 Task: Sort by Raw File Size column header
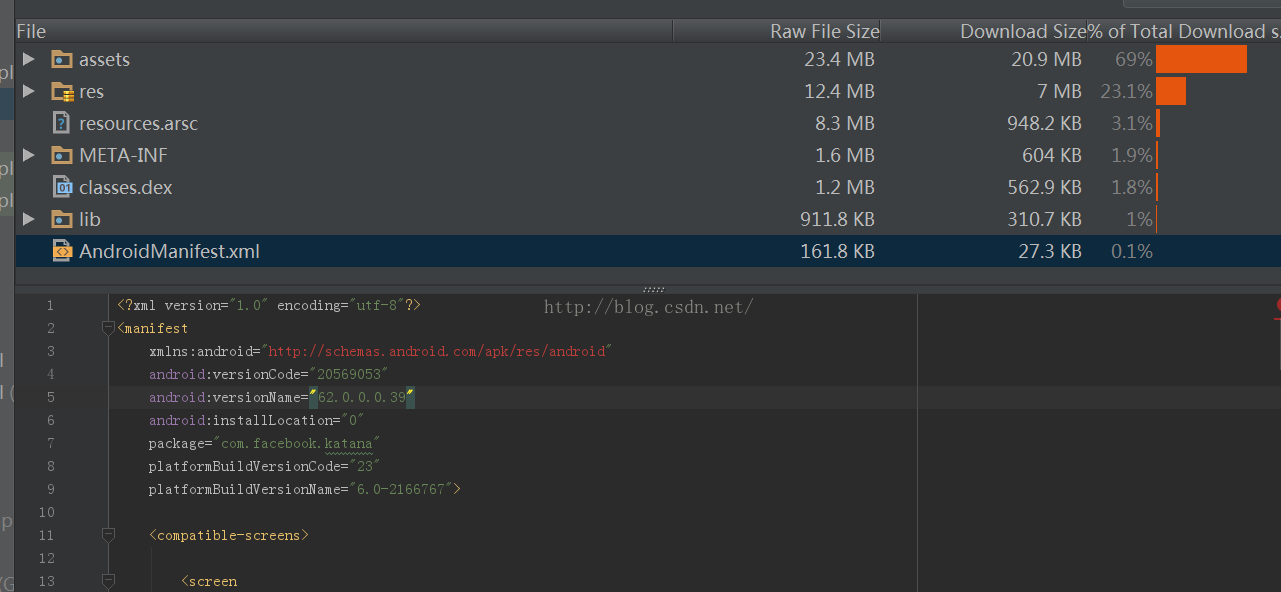coord(824,32)
